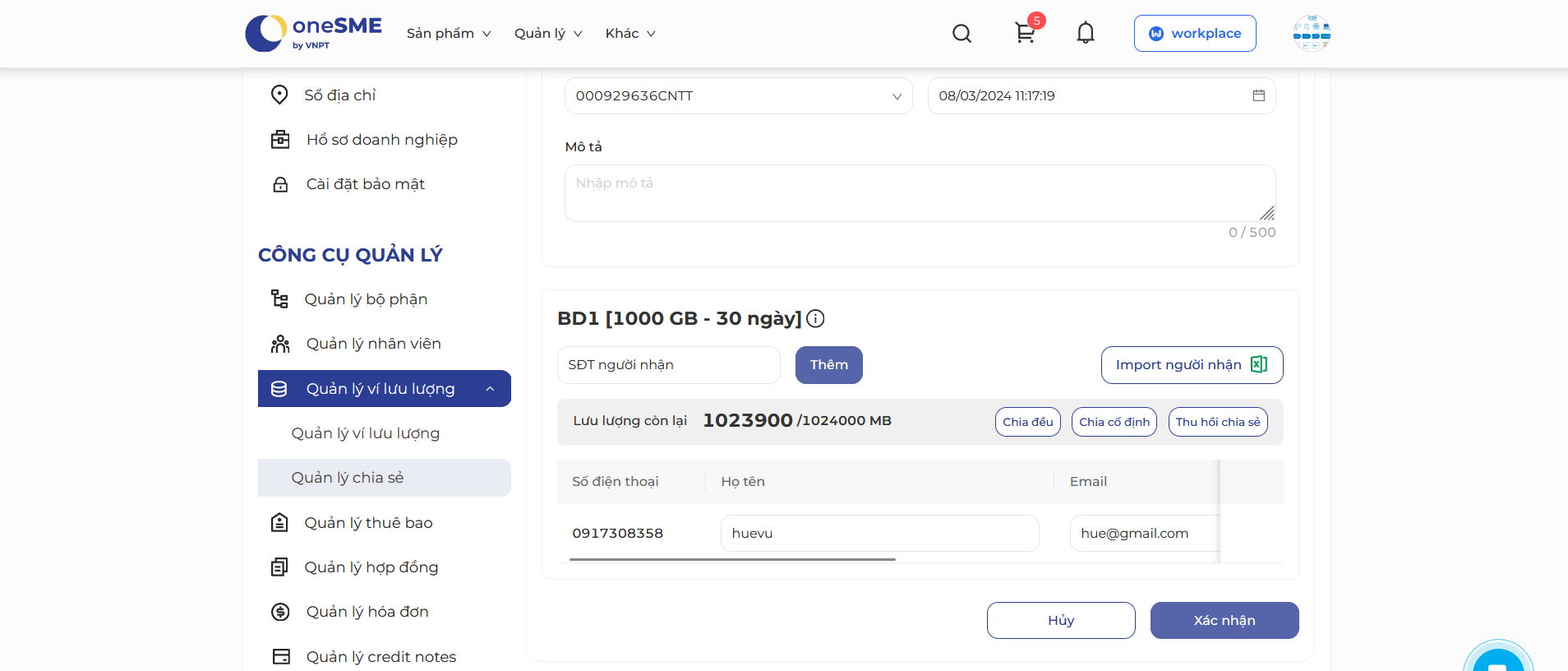Click the oneSME by VNPT logo
The width and height of the screenshot is (1568, 671).
pos(313,33)
